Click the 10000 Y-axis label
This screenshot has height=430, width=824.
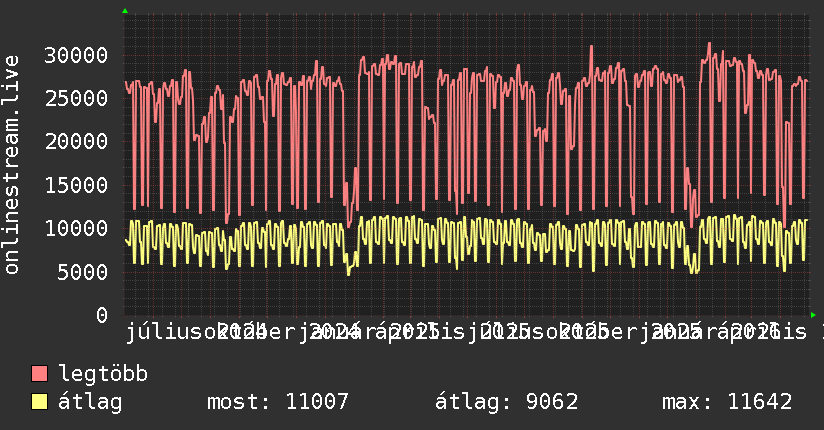pos(78,228)
